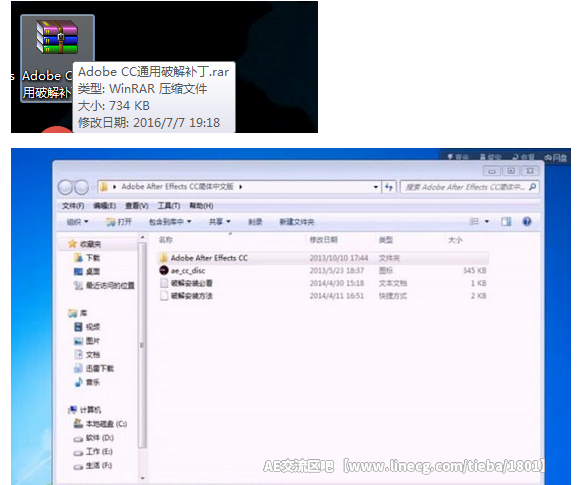The image size is (587, 485).
Task: Sort by the Type column header
Action: click(x=386, y=240)
